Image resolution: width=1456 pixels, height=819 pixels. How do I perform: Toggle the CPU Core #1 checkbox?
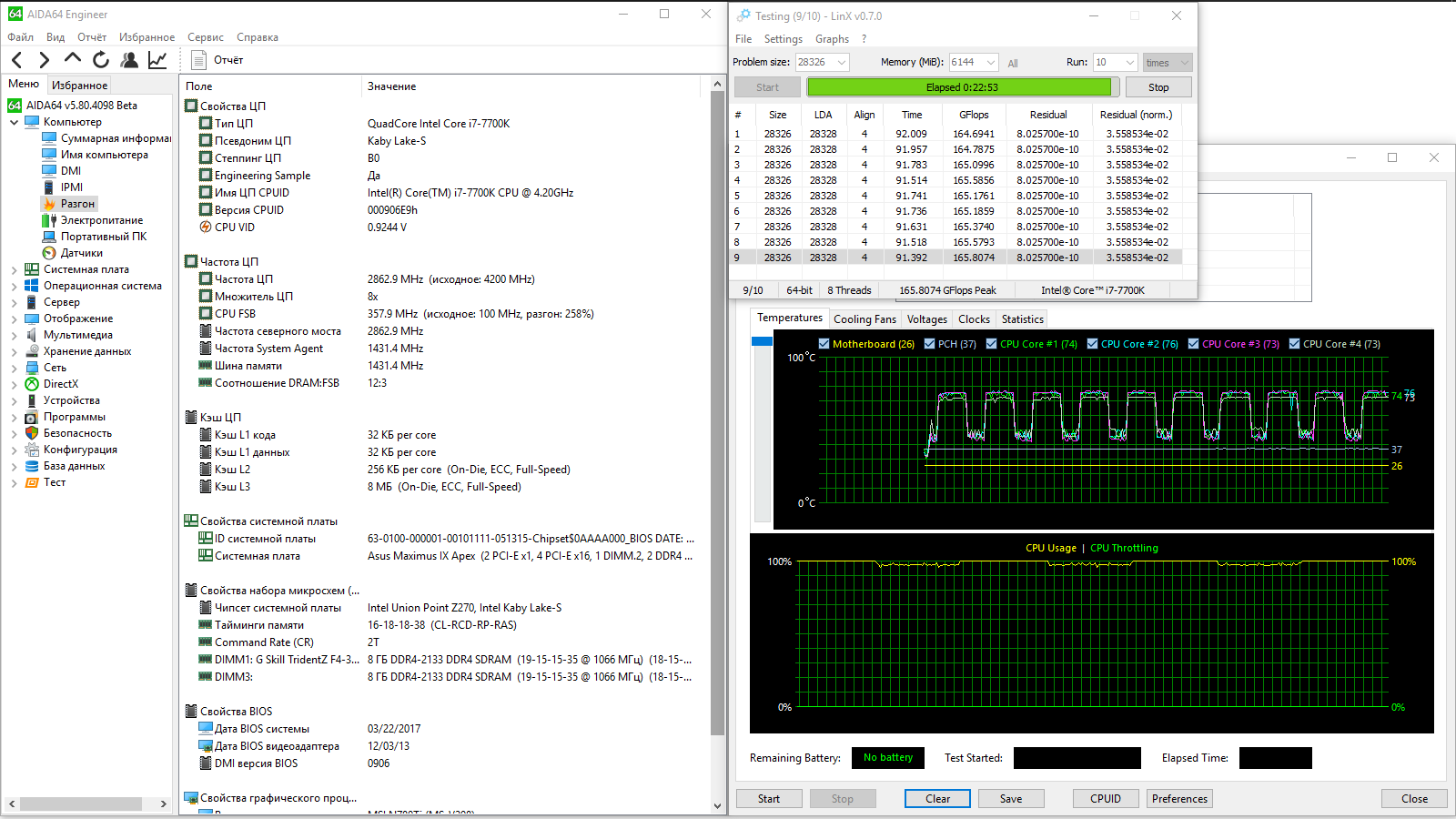991,344
